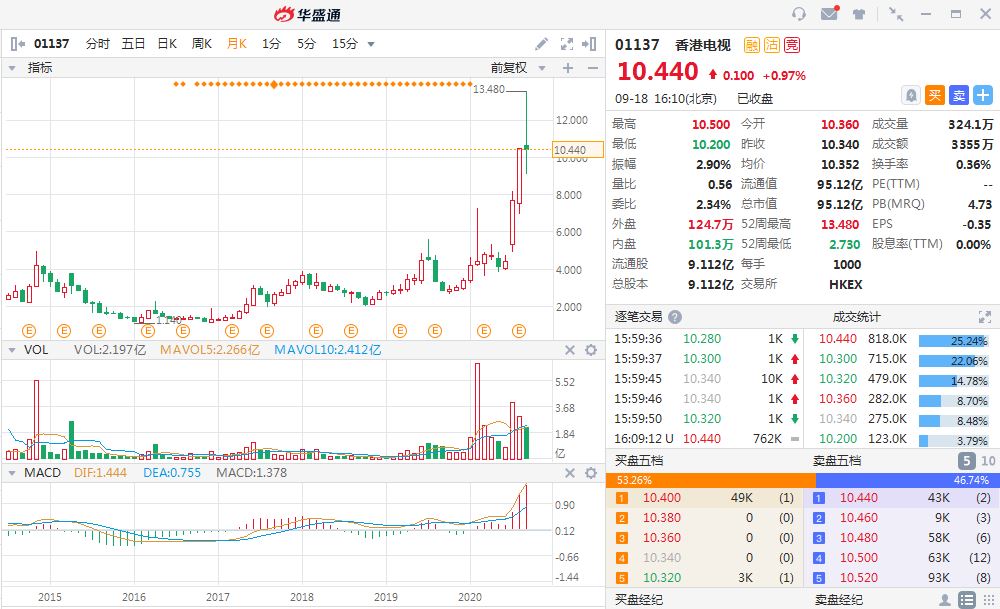Select bid level 1 price 10.400
The width and height of the screenshot is (1000, 609).
661,498
